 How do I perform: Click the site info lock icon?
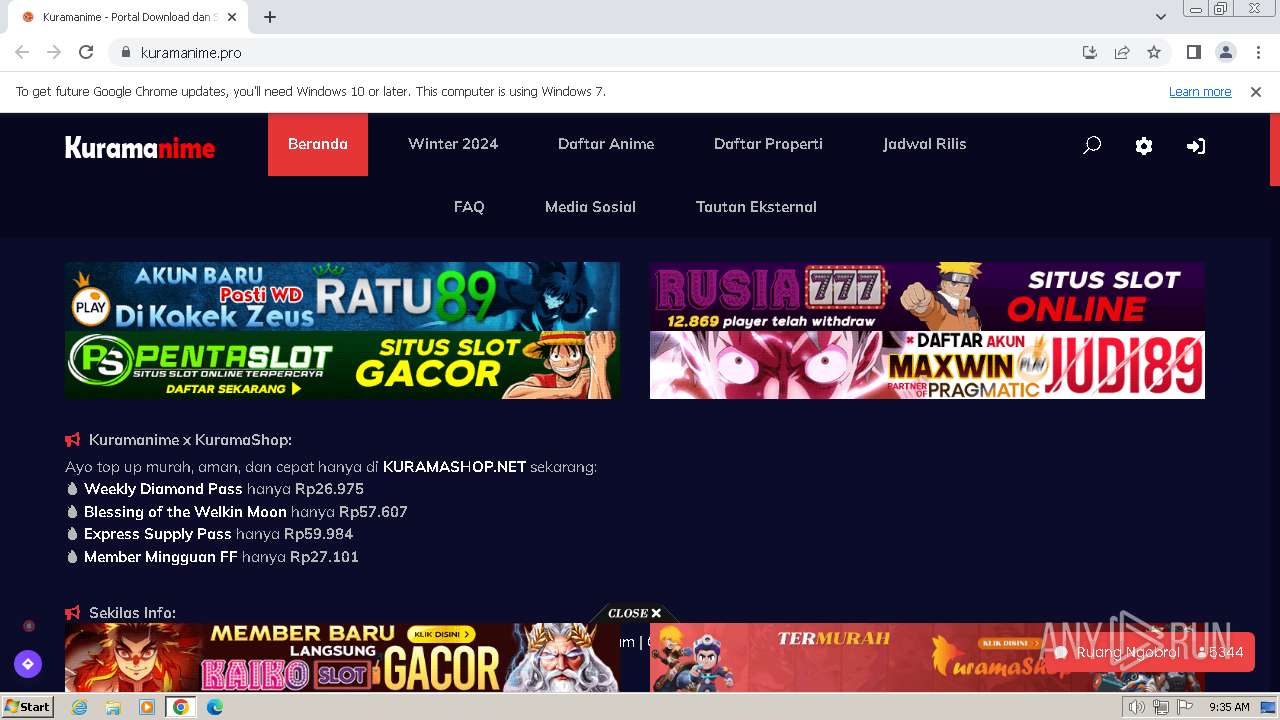pos(125,52)
